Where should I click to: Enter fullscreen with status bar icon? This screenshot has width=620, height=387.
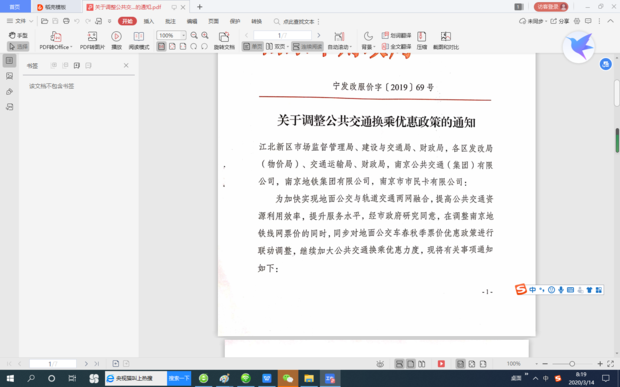611,364
